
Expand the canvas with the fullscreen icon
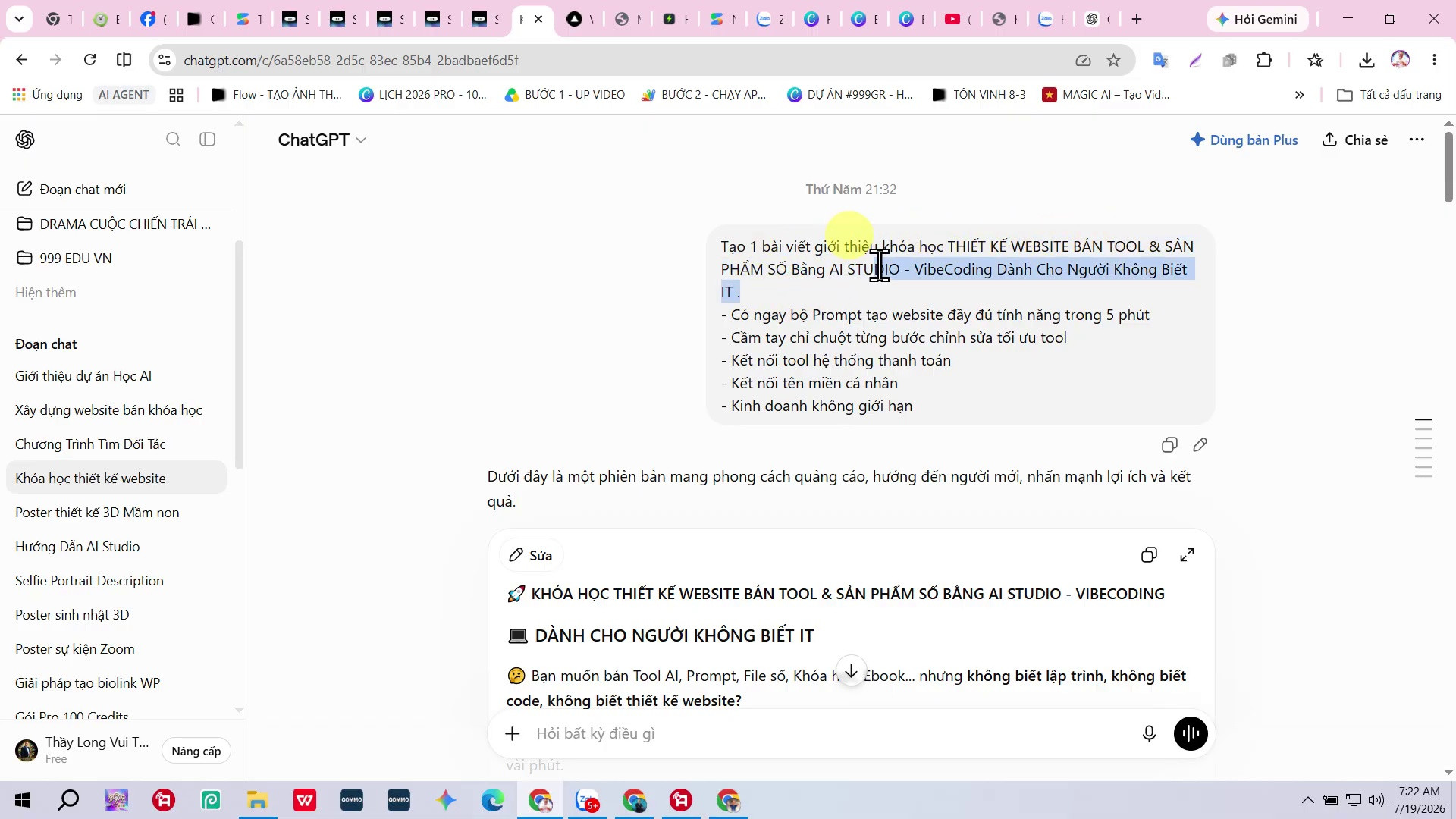[1187, 555]
